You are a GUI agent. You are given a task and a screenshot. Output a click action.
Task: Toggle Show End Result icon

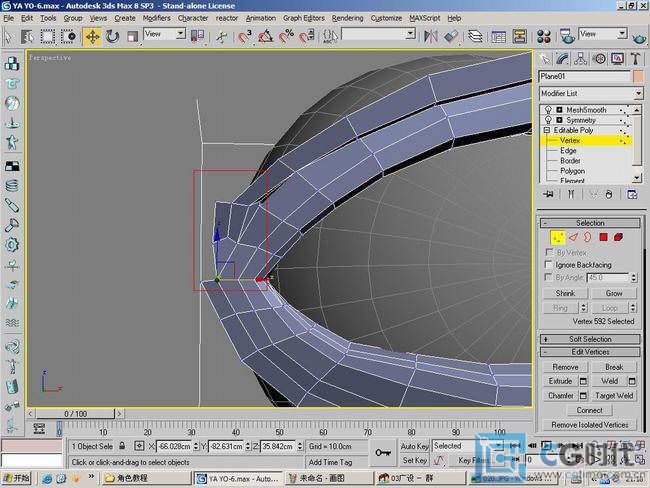click(571, 194)
